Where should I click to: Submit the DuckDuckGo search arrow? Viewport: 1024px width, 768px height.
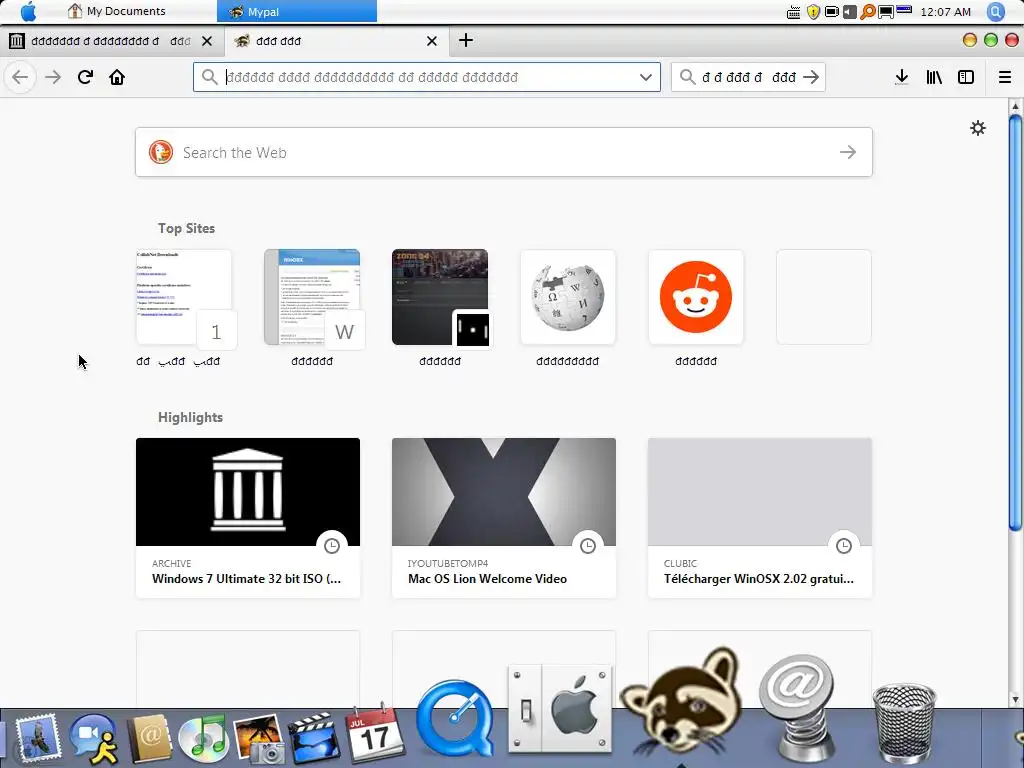(x=848, y=152)
